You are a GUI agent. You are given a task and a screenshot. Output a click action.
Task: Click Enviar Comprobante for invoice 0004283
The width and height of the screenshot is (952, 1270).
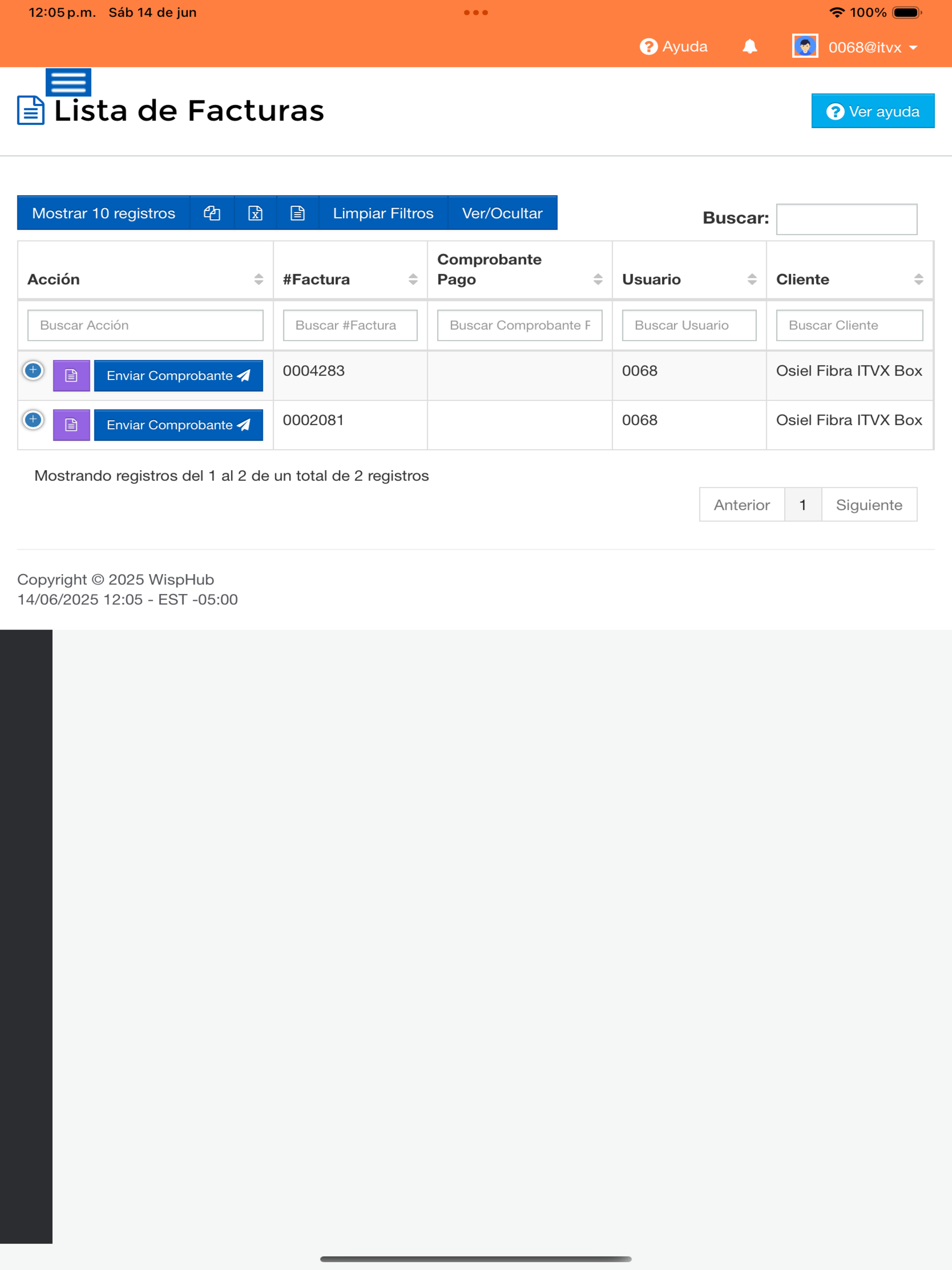coord(178,376)
